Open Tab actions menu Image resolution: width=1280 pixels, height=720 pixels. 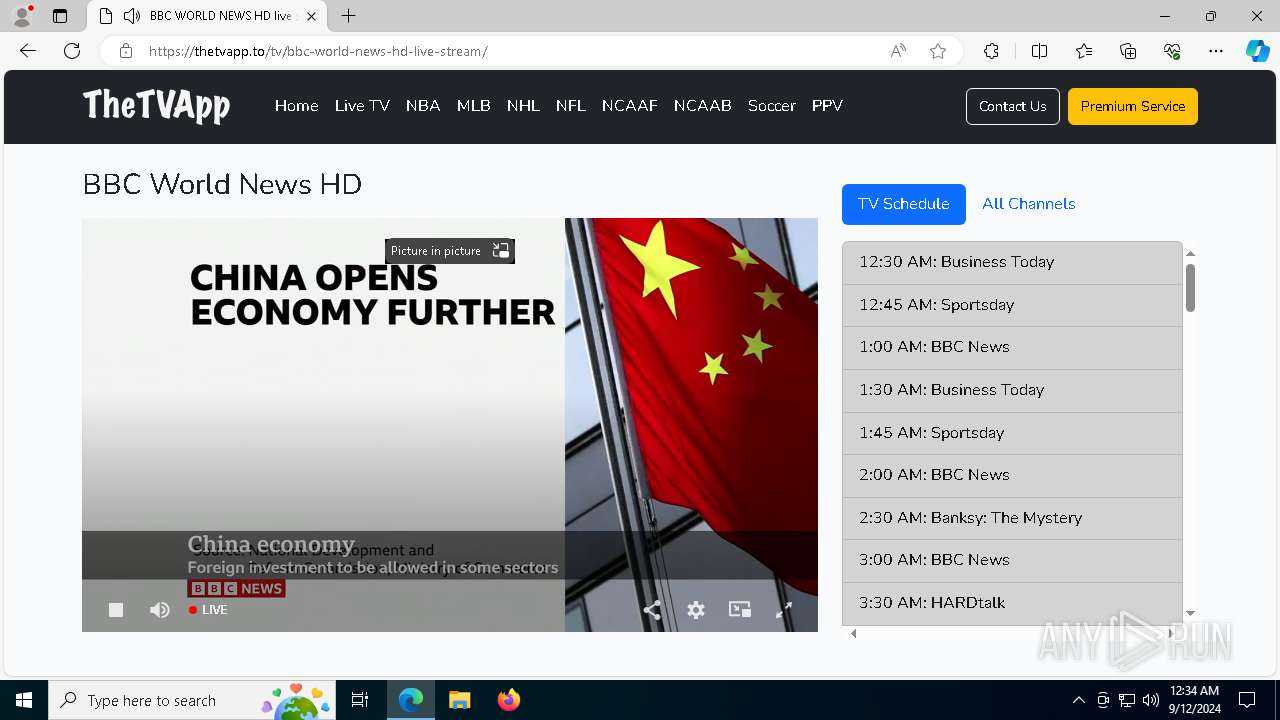point(60,16)
